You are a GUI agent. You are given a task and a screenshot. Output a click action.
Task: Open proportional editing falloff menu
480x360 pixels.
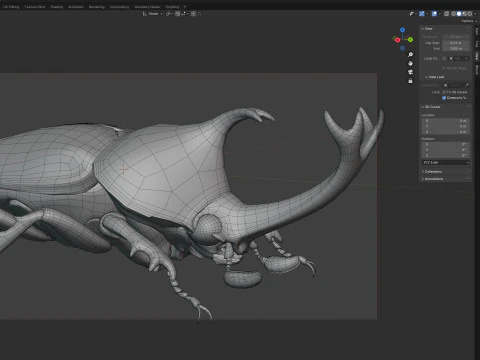coord(200,14)
